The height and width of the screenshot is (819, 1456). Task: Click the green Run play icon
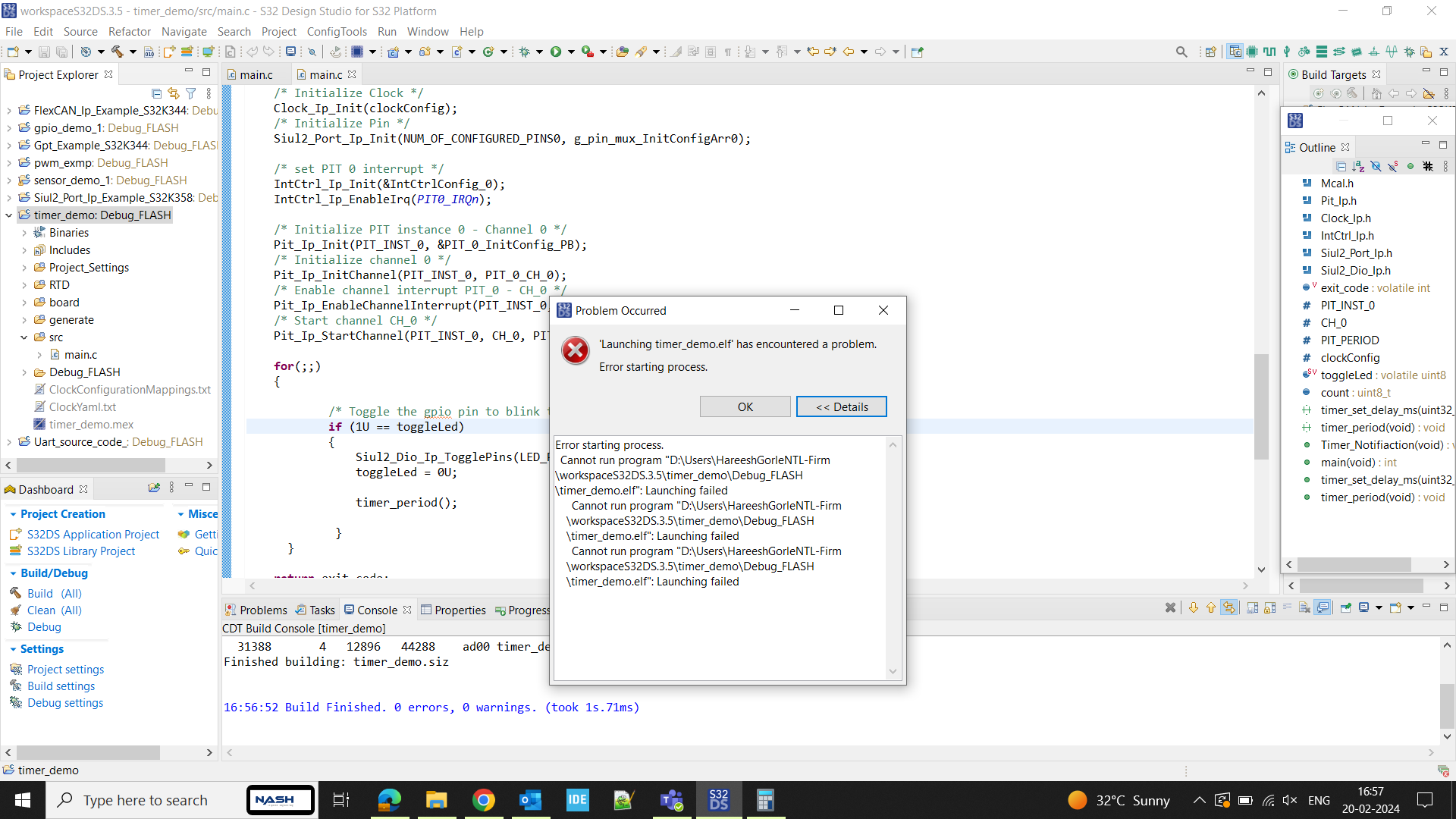[x=556, y=52]
